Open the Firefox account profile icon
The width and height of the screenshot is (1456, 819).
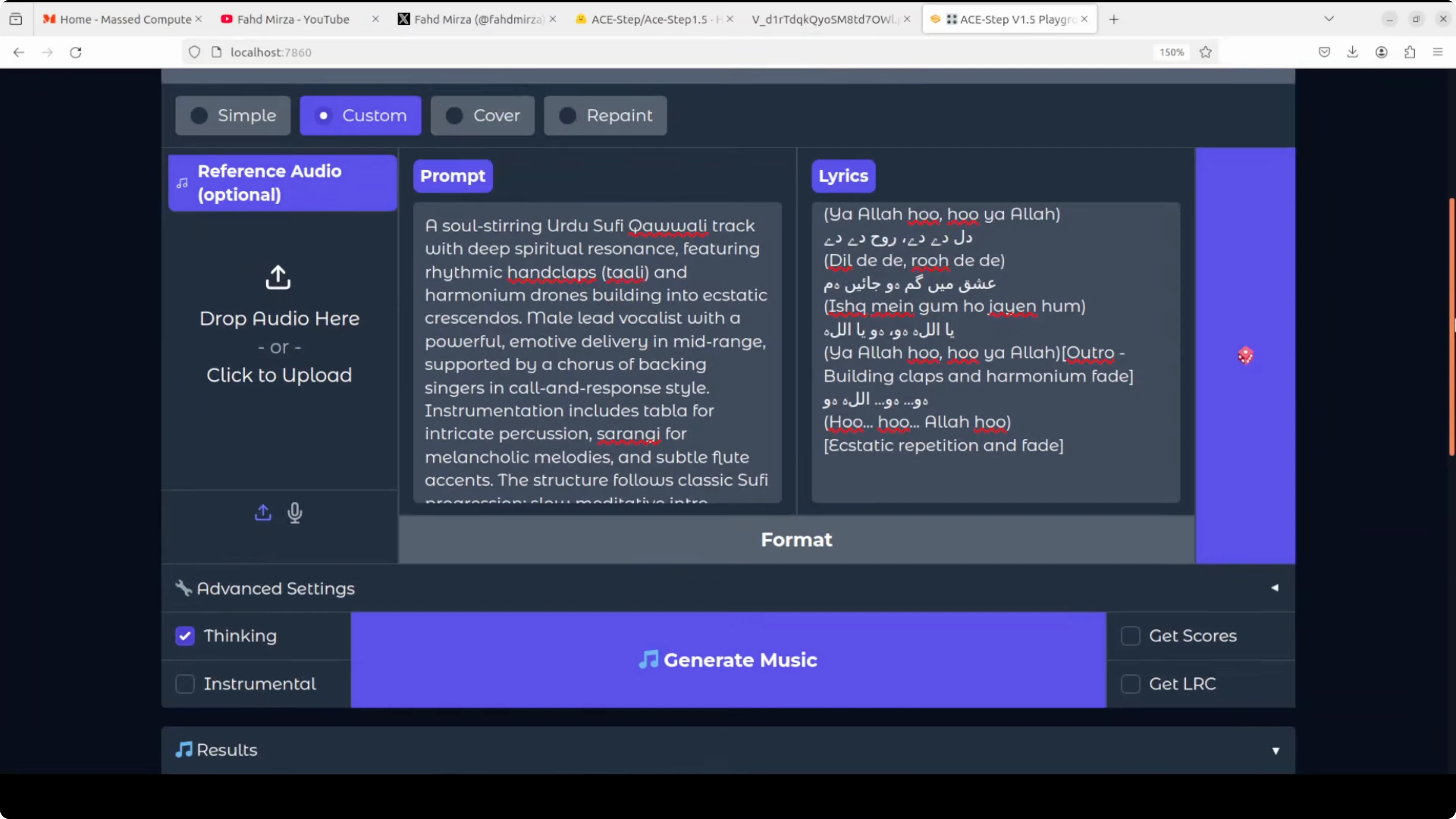pos(1381,52)
